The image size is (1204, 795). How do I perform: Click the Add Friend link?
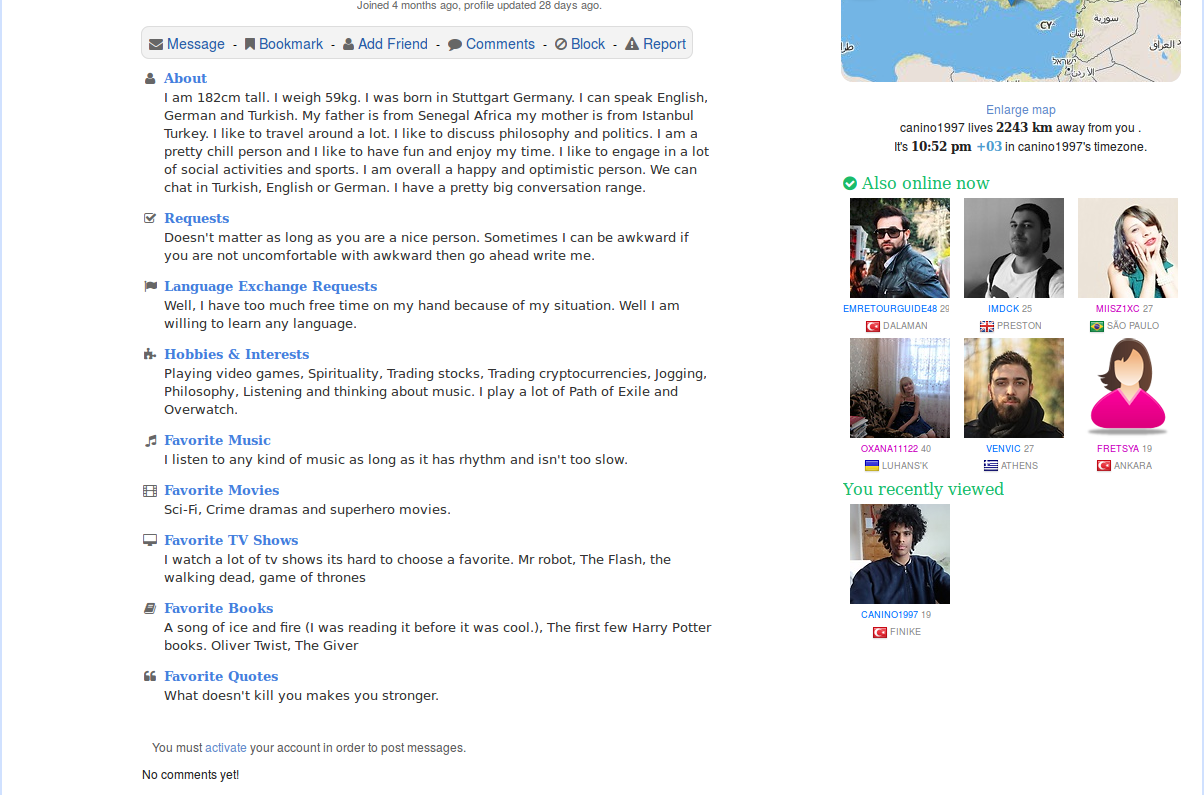(393, 44)
